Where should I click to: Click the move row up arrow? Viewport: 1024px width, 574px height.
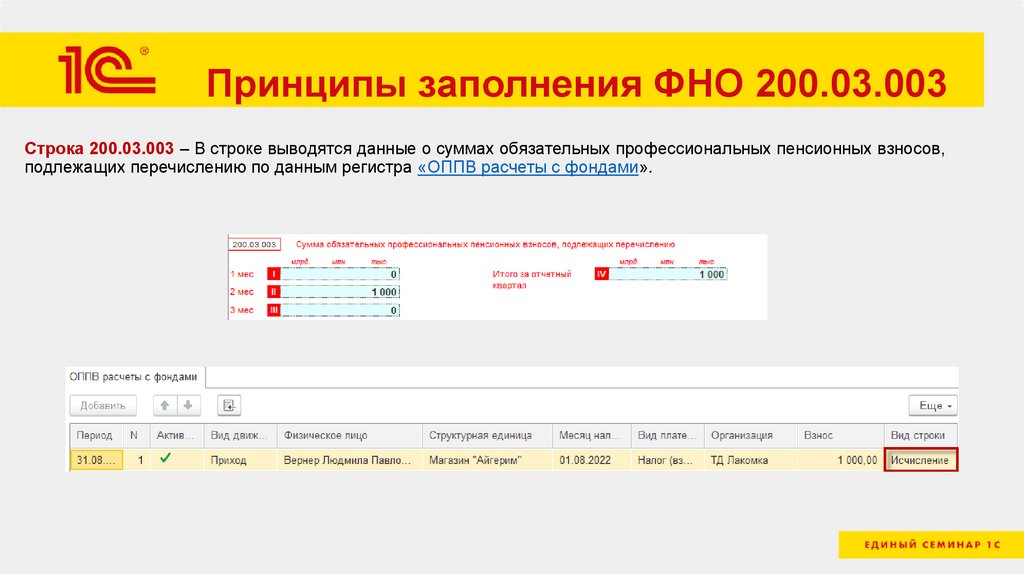pyautogui.click(x=164, y=405)
